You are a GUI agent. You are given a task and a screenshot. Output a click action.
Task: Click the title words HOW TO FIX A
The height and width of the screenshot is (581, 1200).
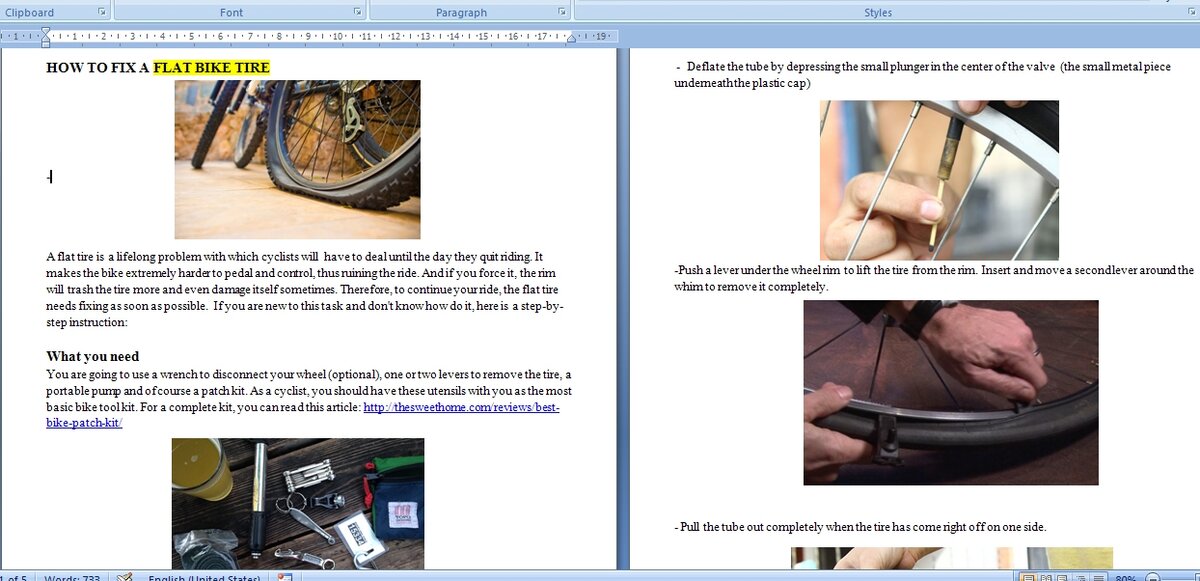tap(98, 68)
